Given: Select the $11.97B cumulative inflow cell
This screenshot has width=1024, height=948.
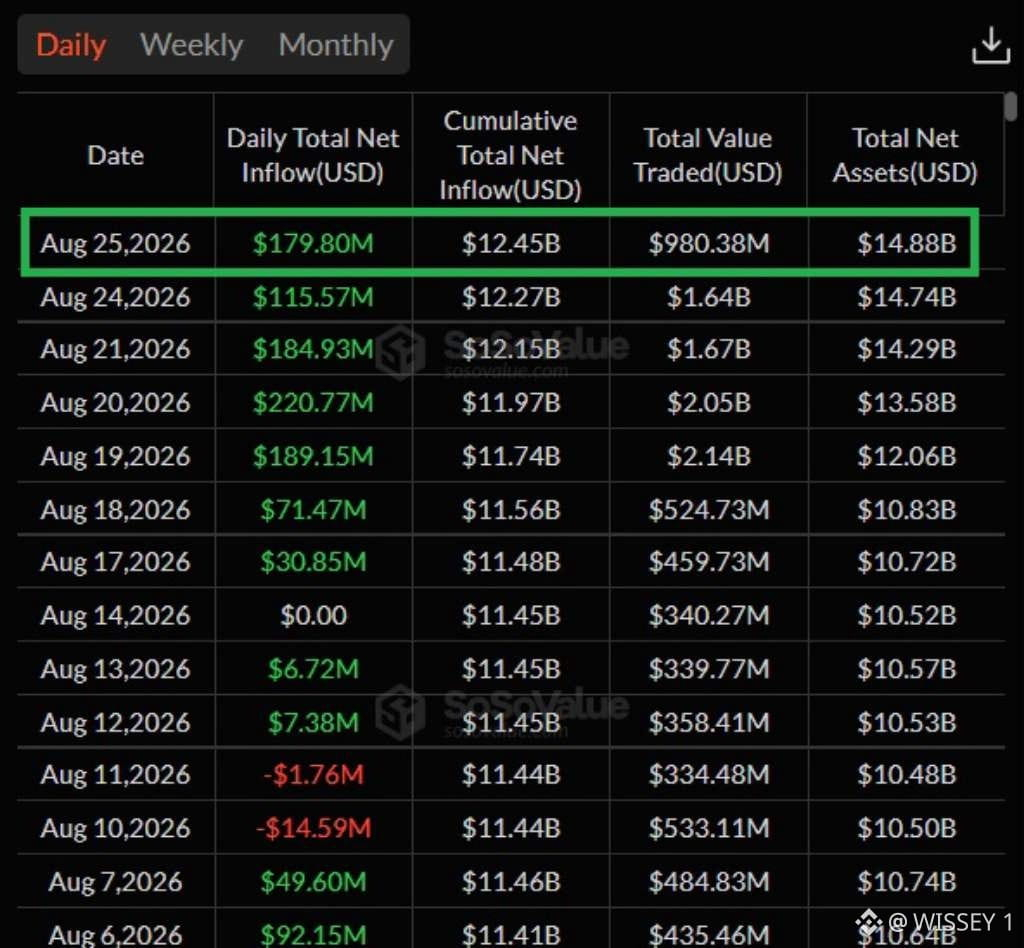Looking at the screenshot, I should (x=511, y=403).
